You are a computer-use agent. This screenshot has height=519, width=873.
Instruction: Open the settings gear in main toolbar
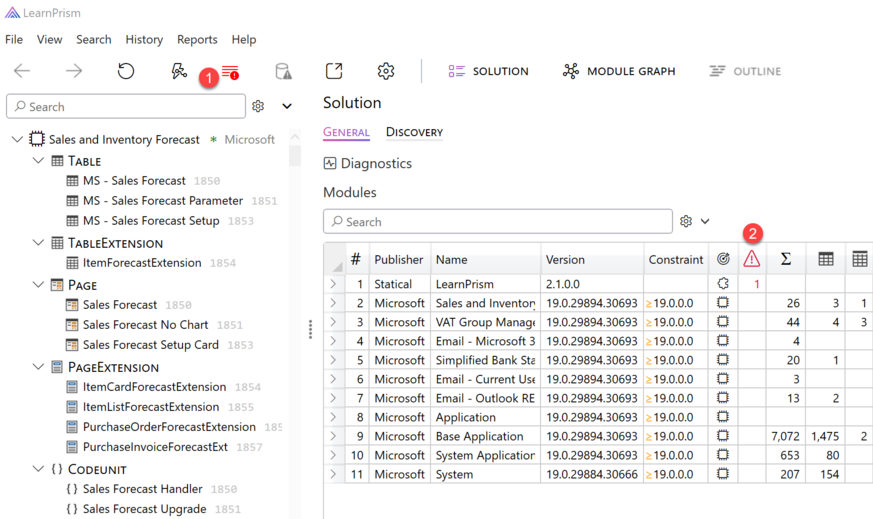click(386, 71)
